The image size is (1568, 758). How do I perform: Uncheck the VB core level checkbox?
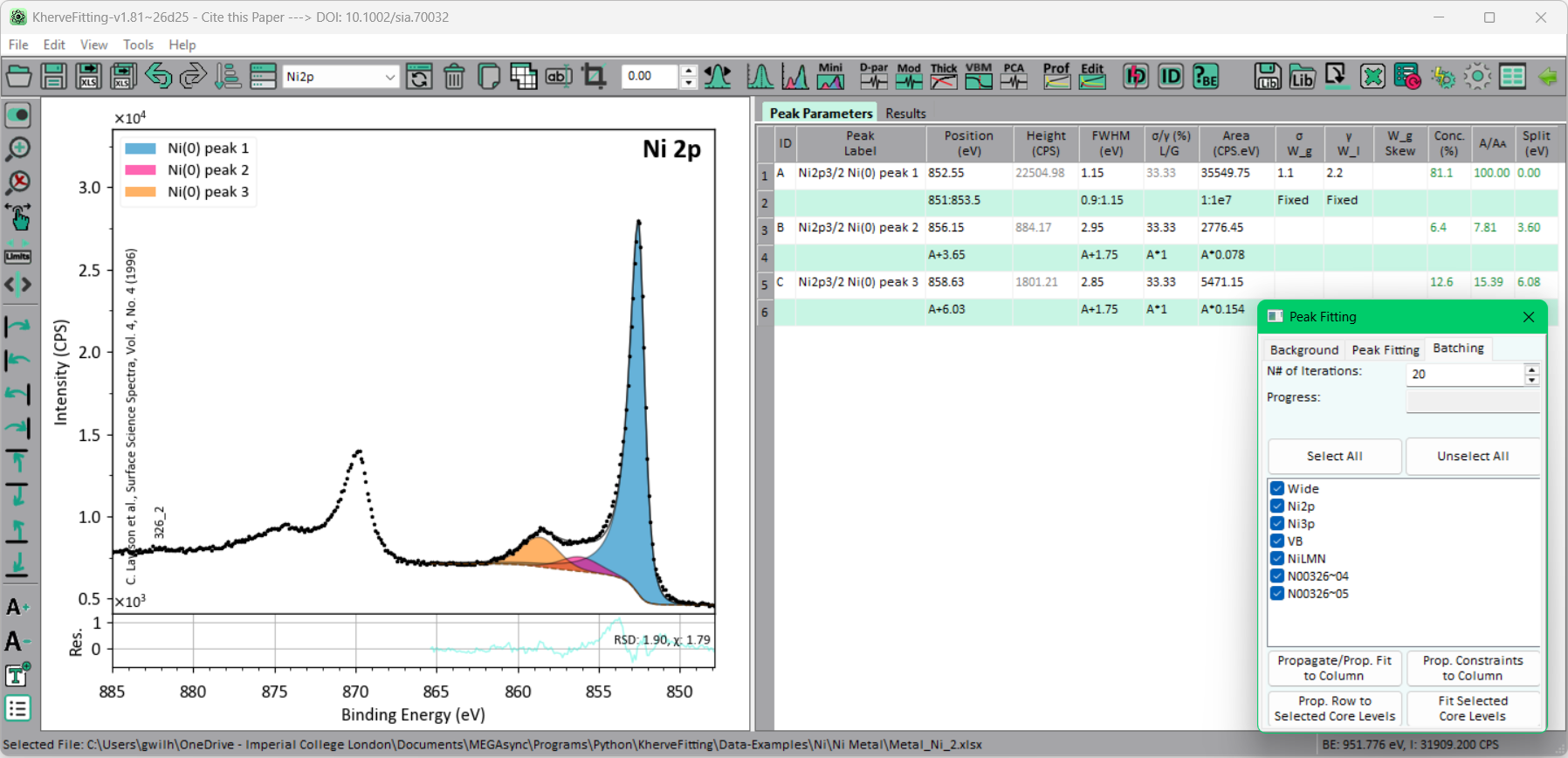(x=1277, y=541)
